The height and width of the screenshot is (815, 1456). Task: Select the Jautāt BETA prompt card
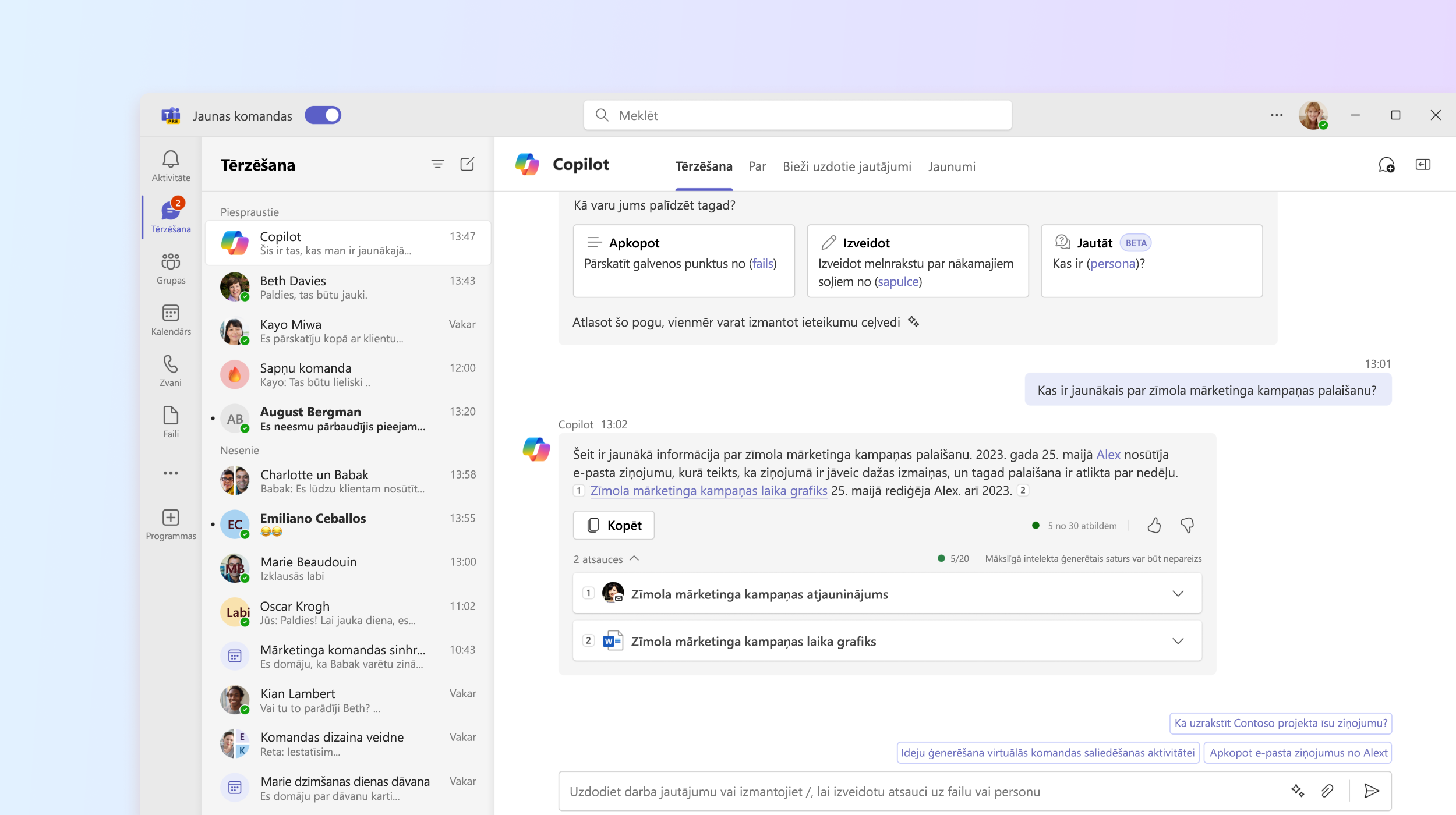click(1151, 261)
